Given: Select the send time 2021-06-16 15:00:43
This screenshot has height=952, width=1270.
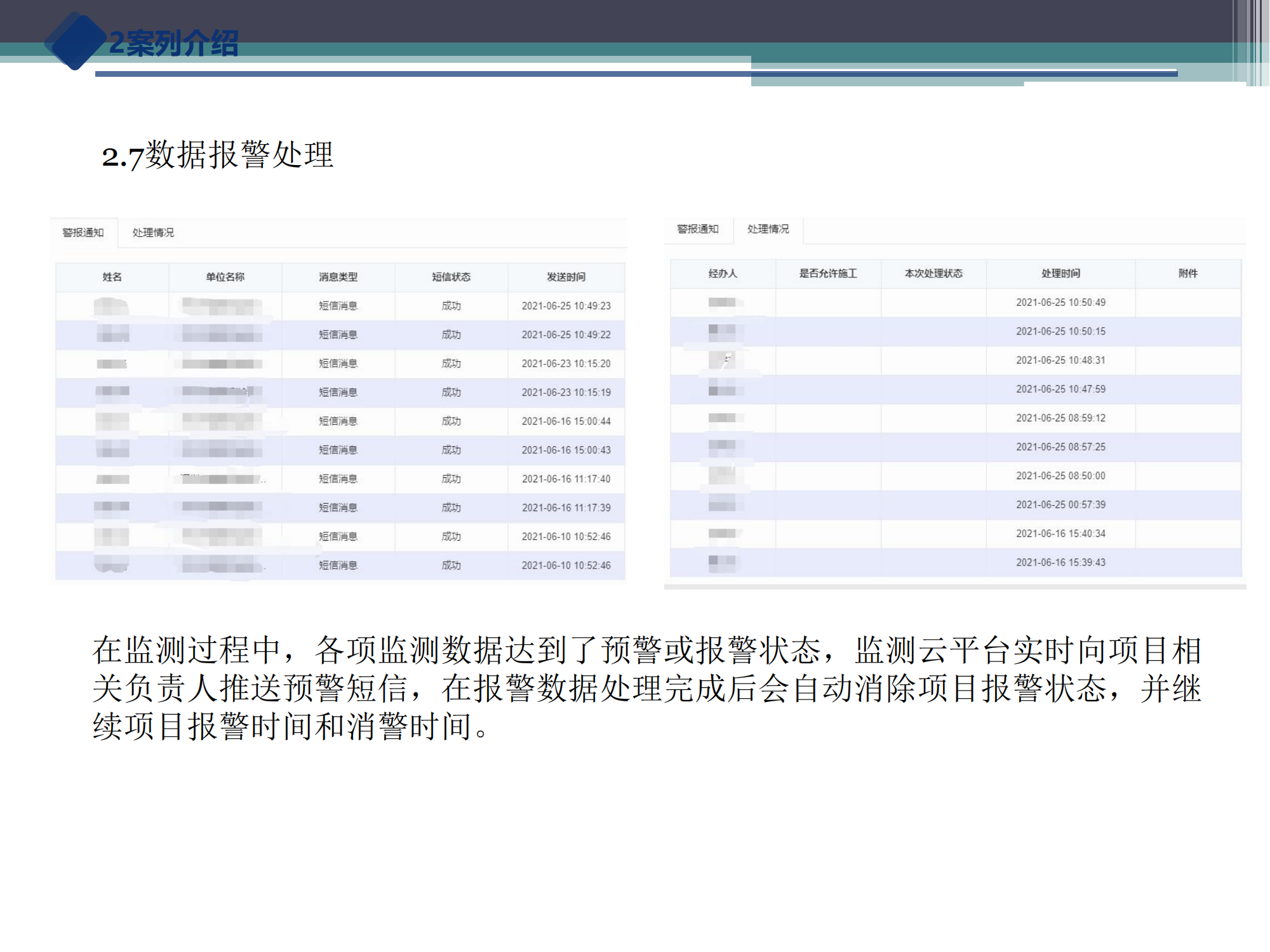Looking at the screenshot, I should click(x=566, y=450).
